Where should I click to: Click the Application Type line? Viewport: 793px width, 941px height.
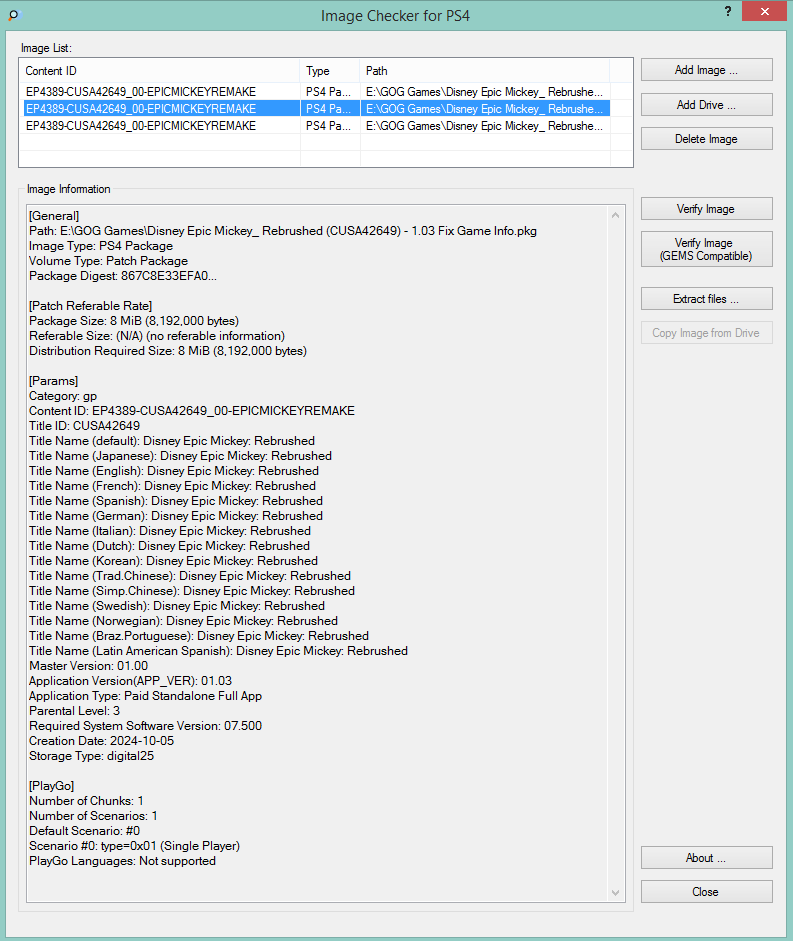tap(146, 696)
